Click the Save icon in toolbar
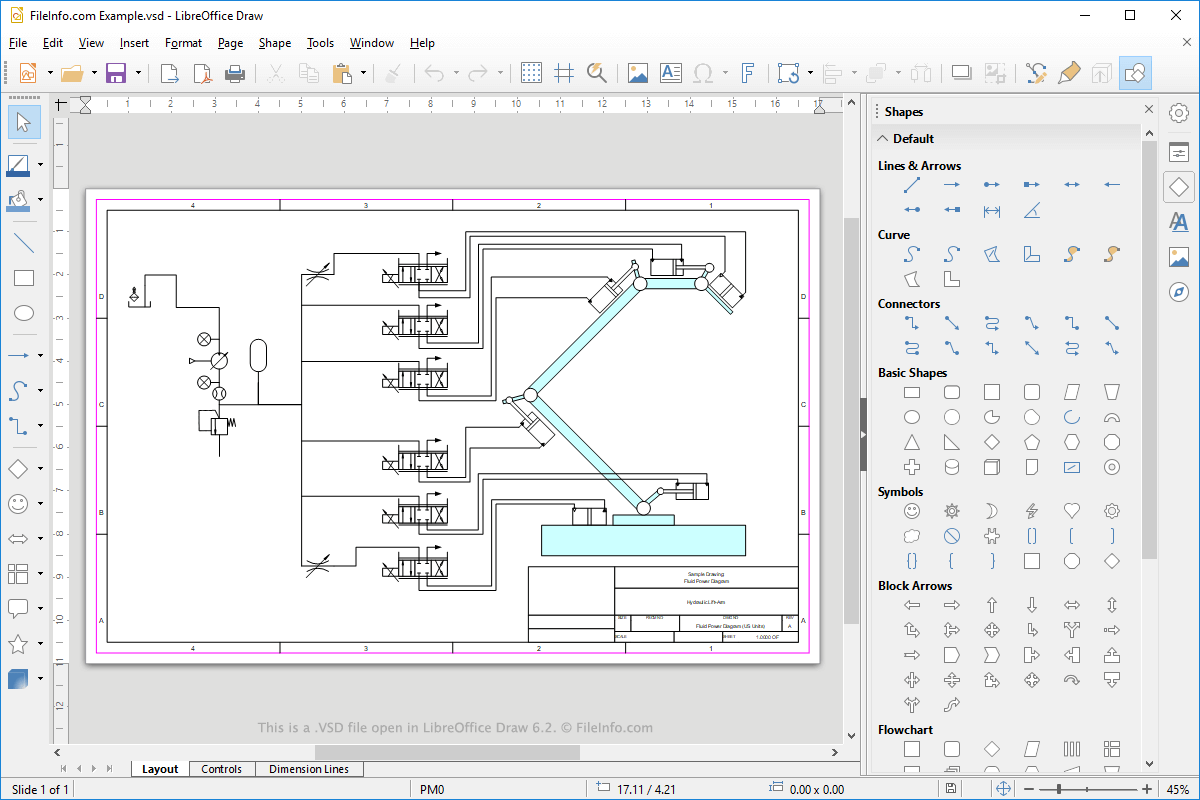 pos(116,73)
